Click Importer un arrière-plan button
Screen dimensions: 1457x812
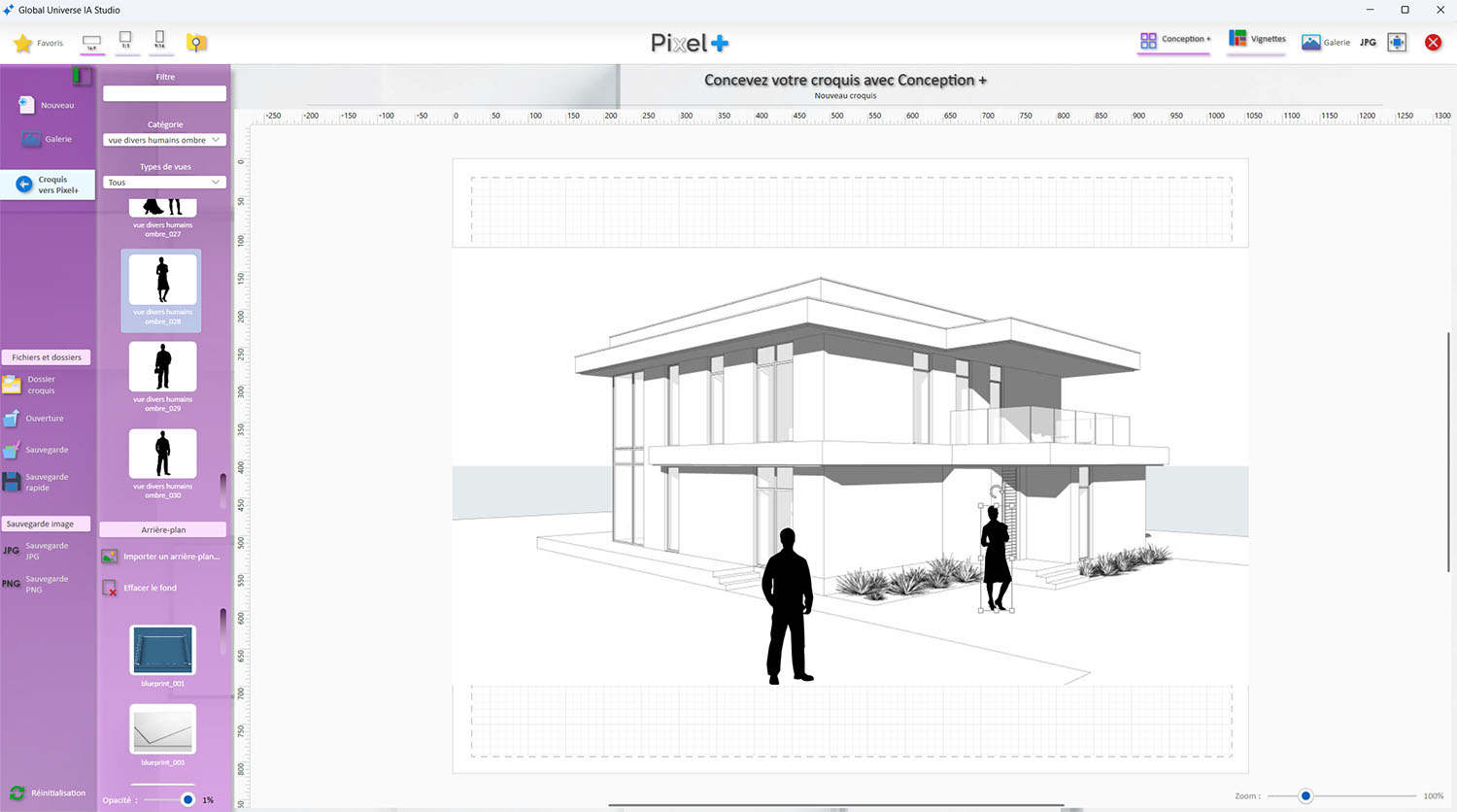161,557
